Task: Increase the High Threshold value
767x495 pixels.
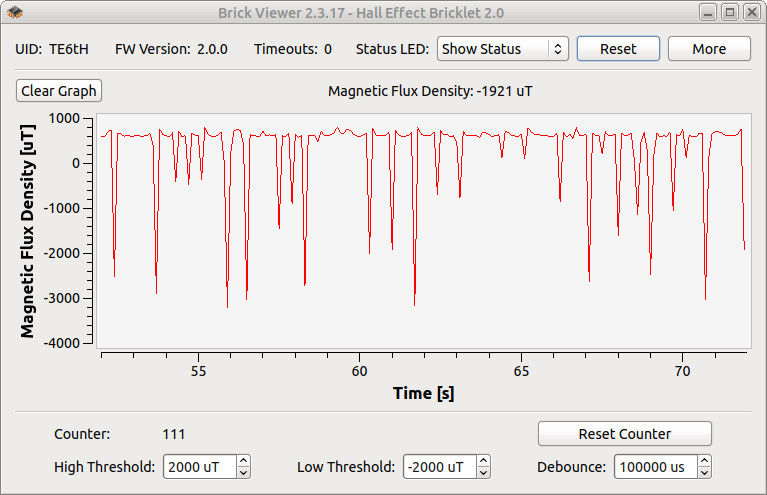Action: (244, 461)
